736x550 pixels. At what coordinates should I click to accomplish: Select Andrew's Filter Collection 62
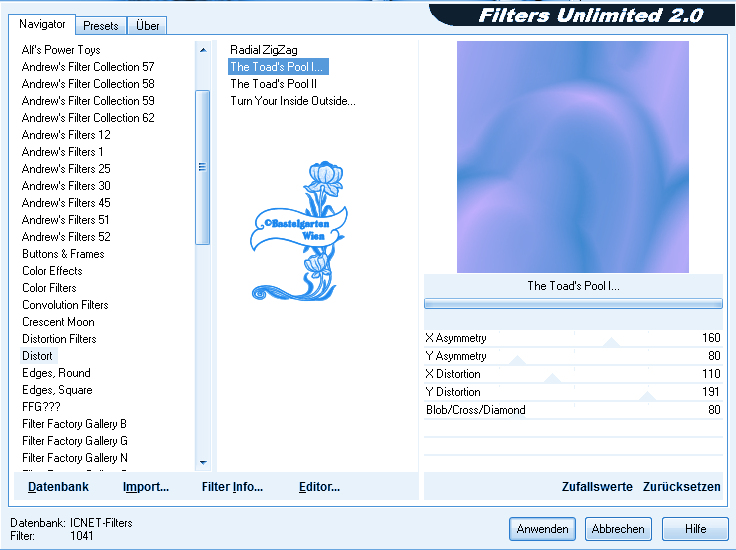[88, 118]
